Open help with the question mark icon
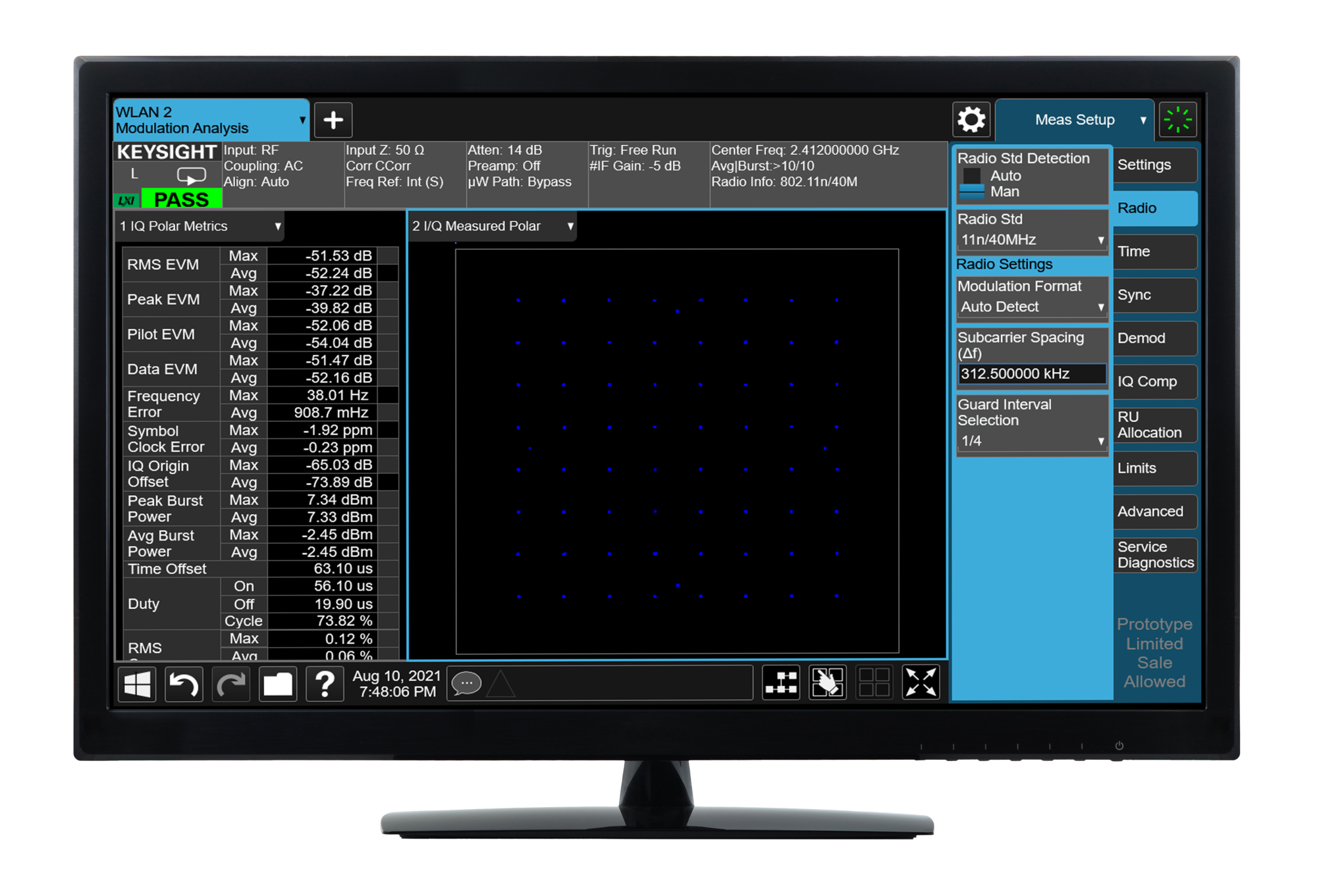Image resolution: width=1317 pixels, height=896 pixels. coord(325,685)
